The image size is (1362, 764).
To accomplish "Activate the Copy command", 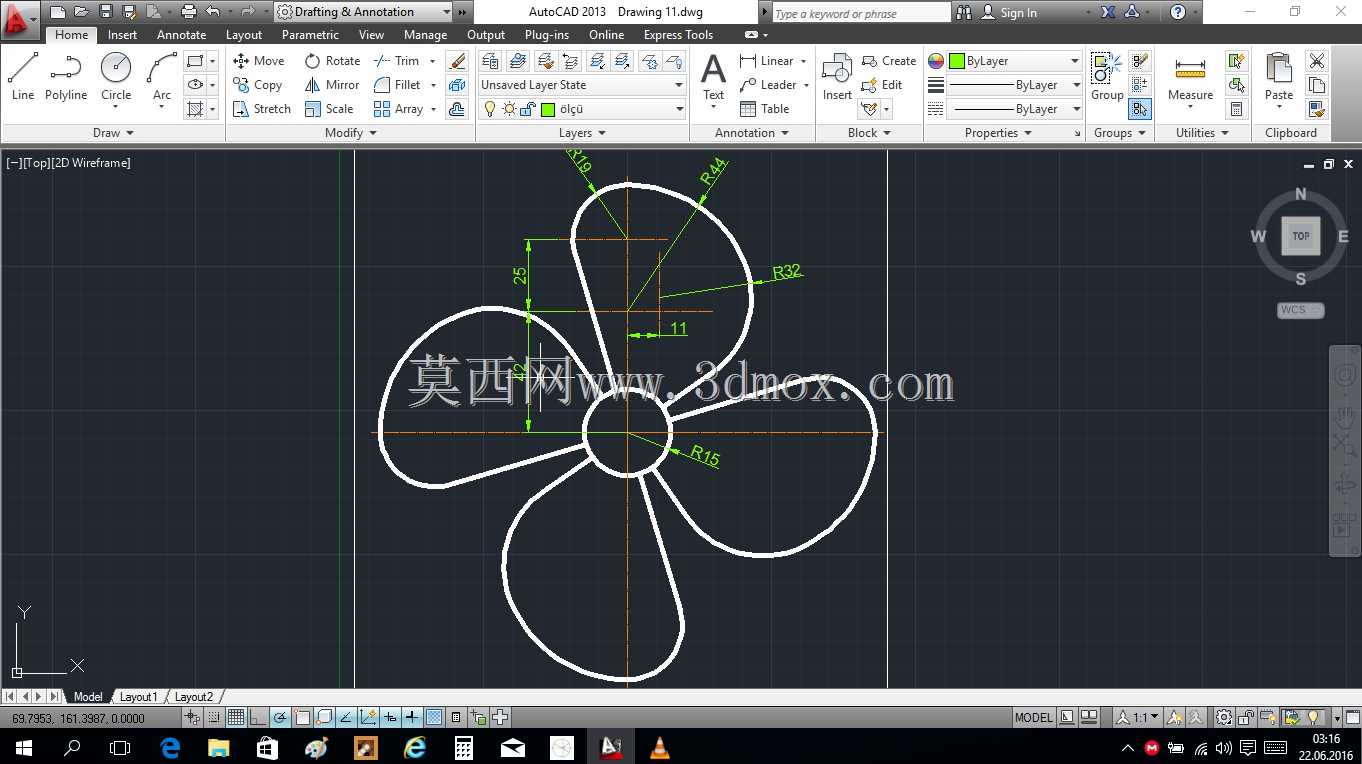I will point(258,85).
